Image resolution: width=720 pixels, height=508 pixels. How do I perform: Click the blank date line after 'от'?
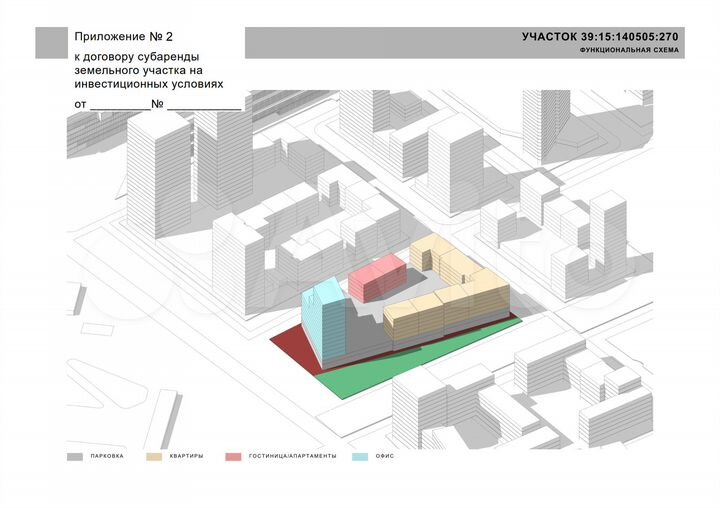(118, 106)
